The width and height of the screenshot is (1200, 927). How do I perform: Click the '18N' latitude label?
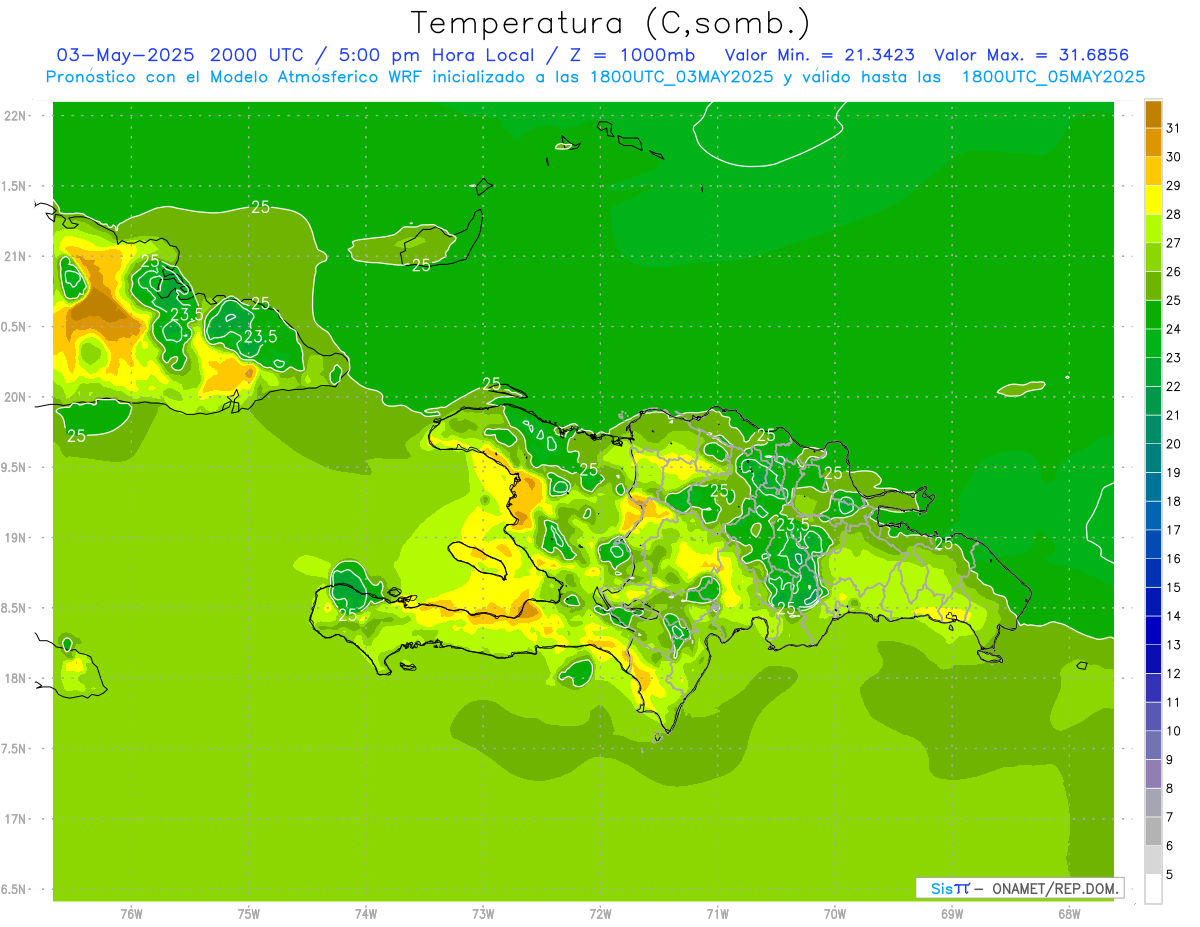point(15,678)
